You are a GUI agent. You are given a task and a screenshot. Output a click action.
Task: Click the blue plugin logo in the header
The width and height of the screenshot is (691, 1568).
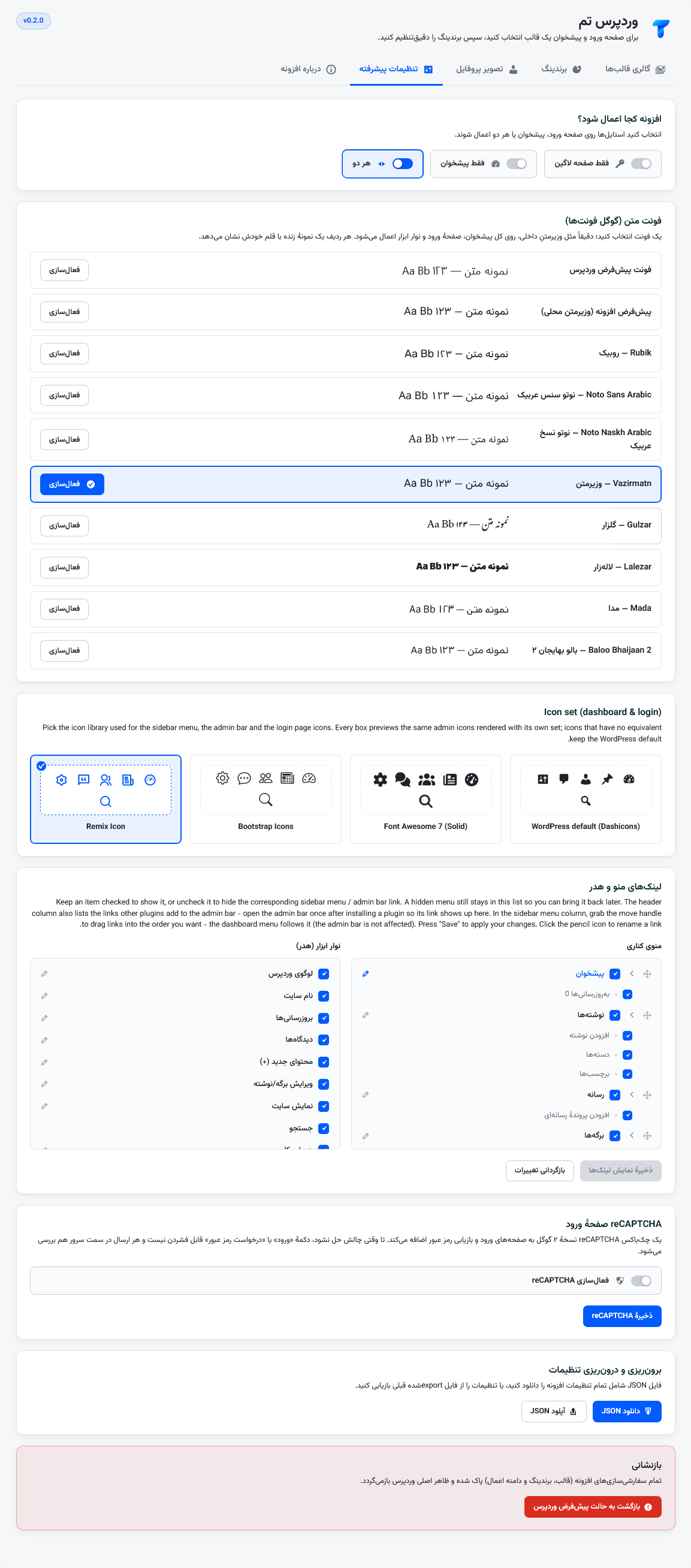point(661,28)
